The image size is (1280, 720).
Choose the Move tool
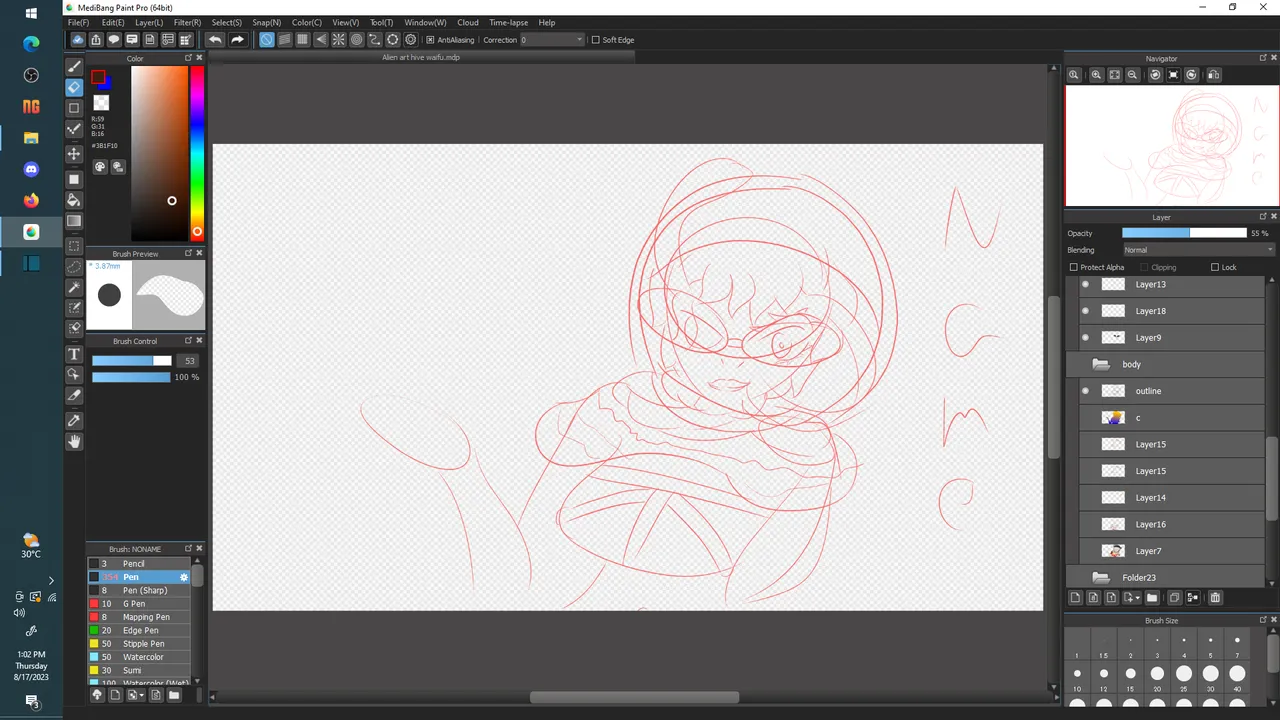pyautogui.click(x=74, y=154)
